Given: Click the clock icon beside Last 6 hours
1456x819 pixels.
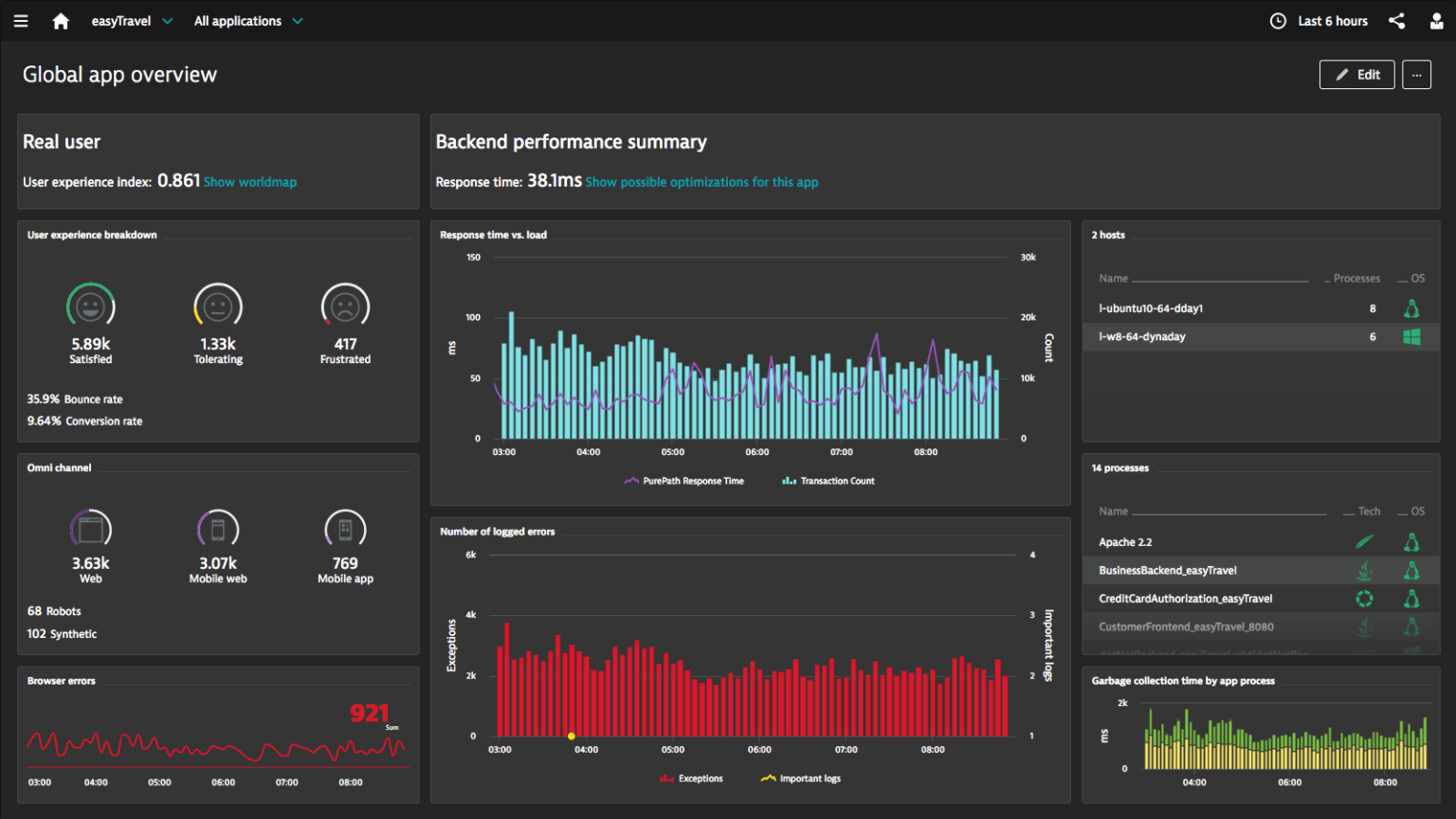Looking at the screenshot, I should tap(1278, 20).
